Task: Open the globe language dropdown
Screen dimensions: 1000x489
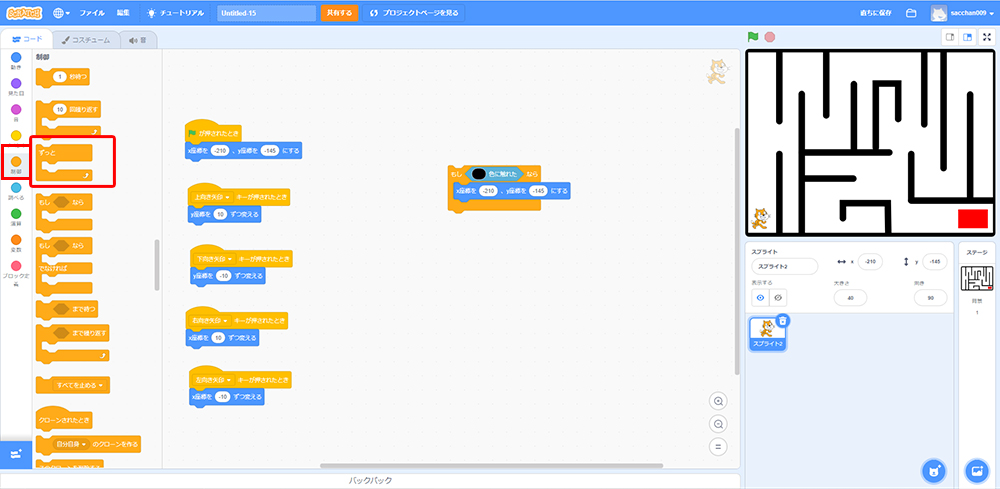Action: (x=61, y=13)
